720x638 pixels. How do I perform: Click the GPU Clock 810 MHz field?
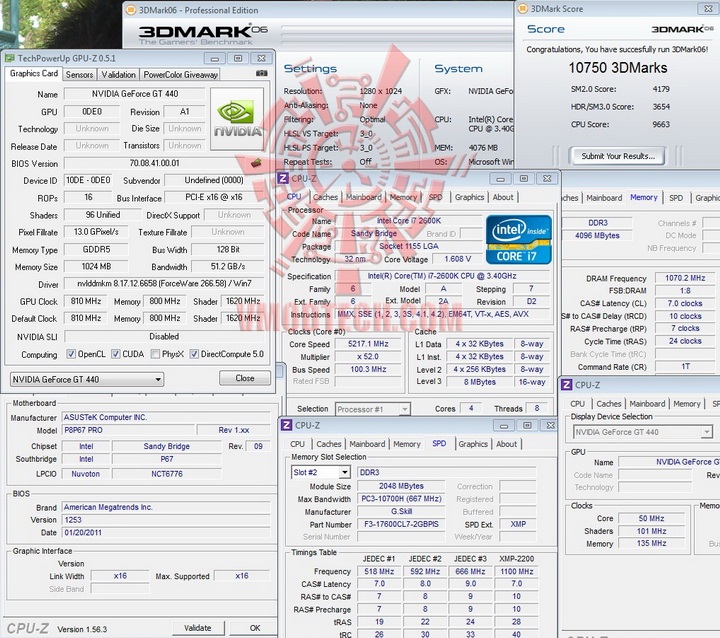86,301
